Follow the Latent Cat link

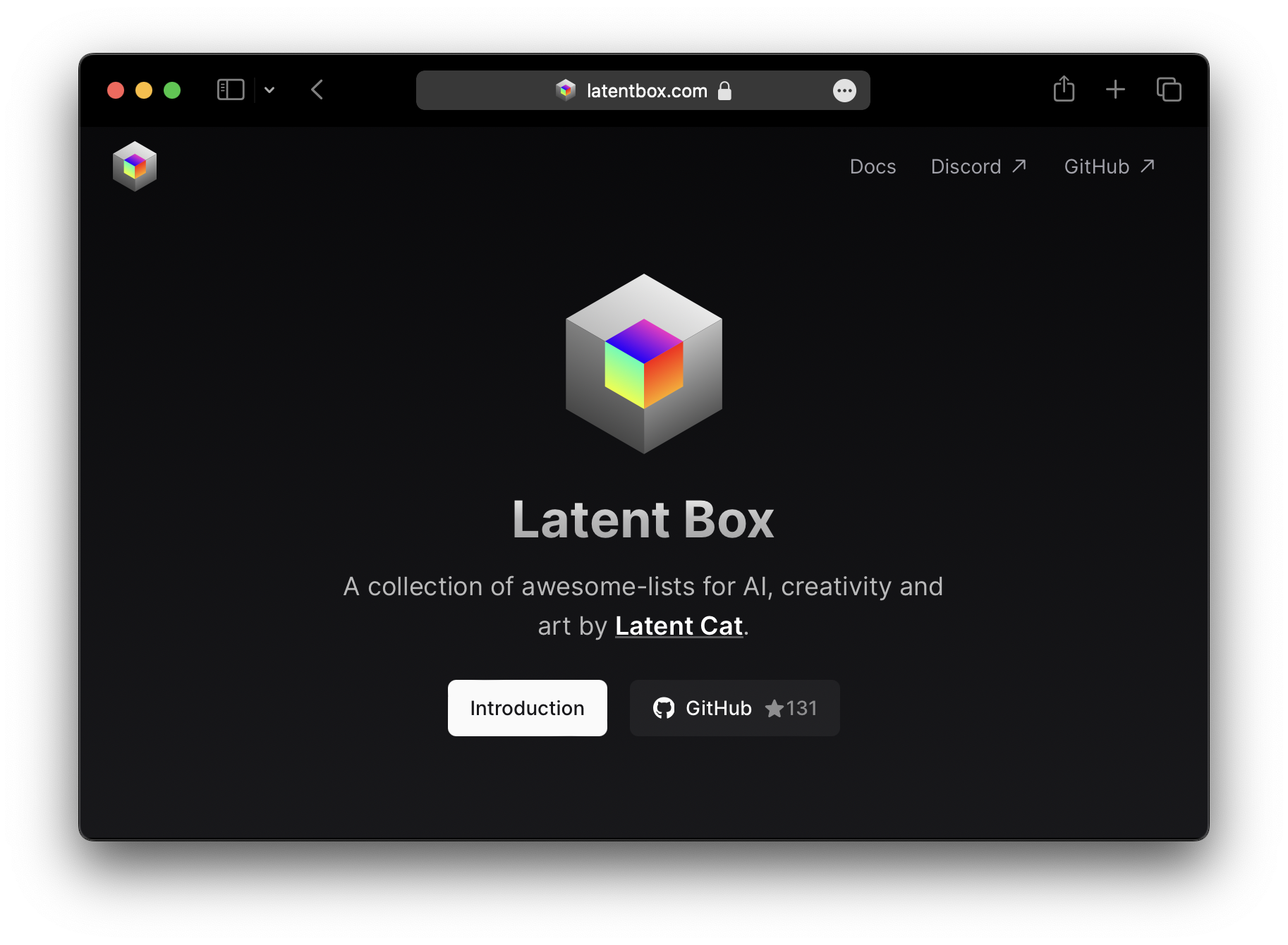point(679,626)
